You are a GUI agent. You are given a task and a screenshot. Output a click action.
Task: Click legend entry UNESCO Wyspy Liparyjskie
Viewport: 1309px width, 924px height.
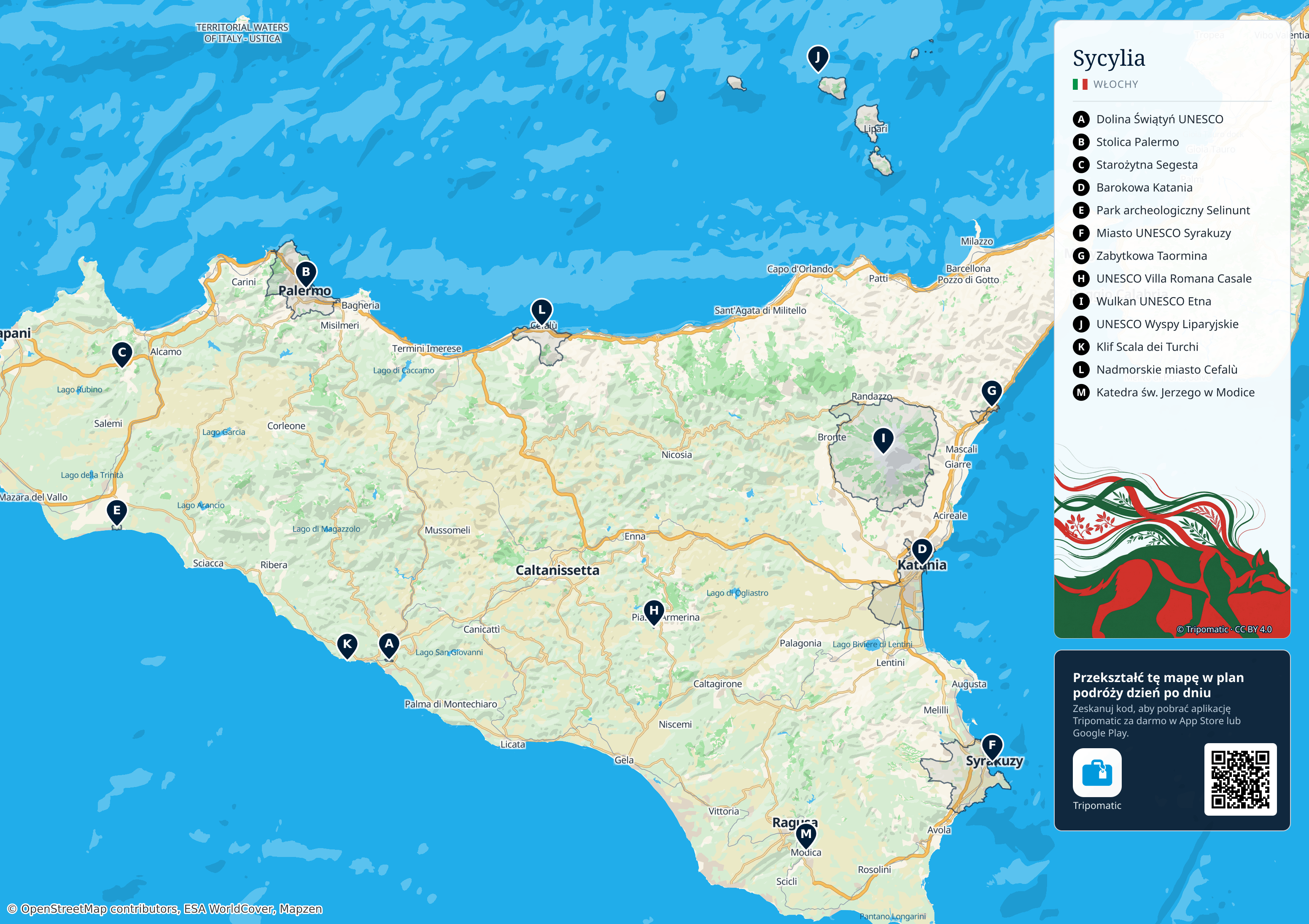[x=1168, y=324]
